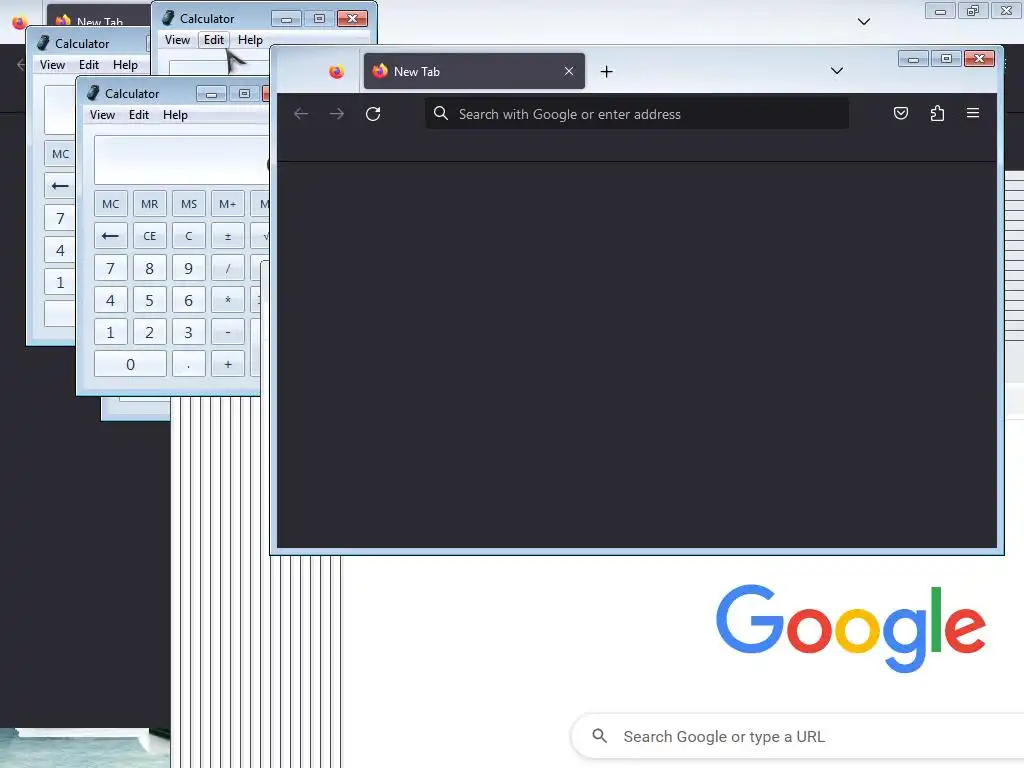Click digit 1 in the full-keypad Calculator
1024x768 pixels.
click(x=110, y=332)
